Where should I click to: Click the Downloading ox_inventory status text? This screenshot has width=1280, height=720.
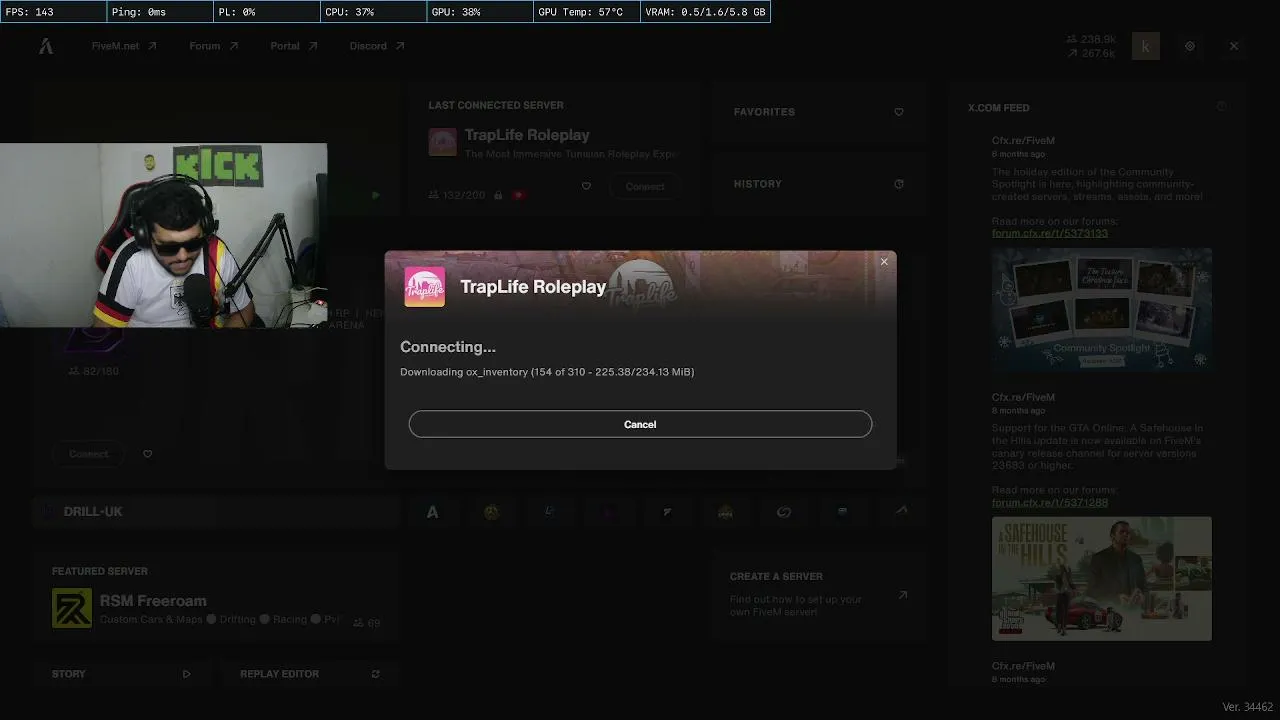tap(547, 372)
